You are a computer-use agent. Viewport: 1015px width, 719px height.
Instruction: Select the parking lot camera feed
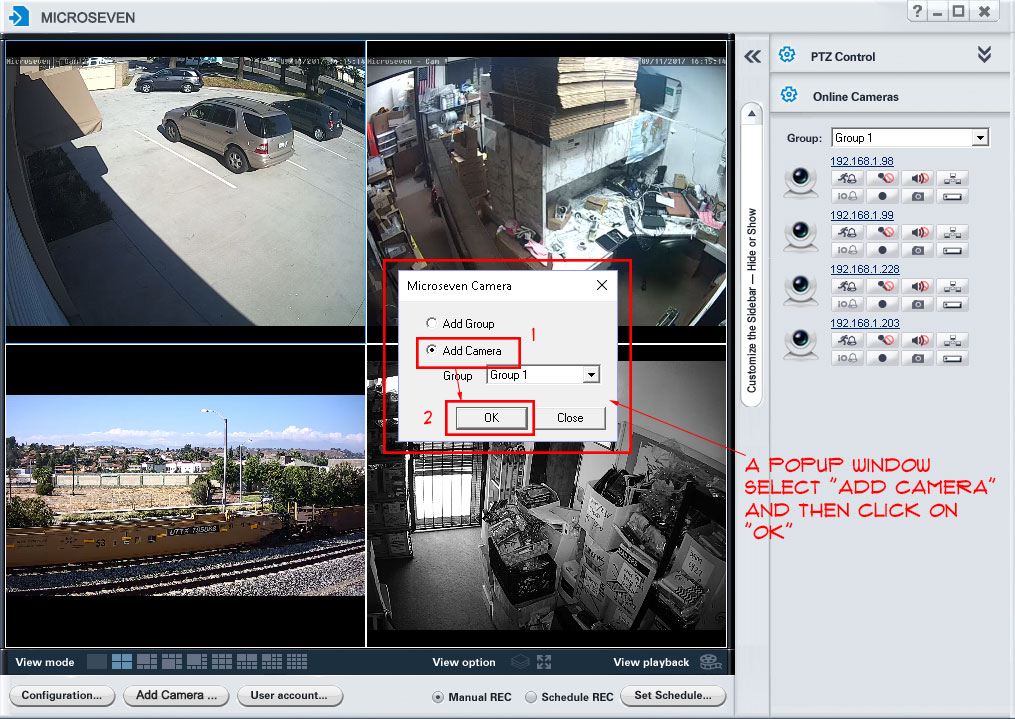(186, 192)
